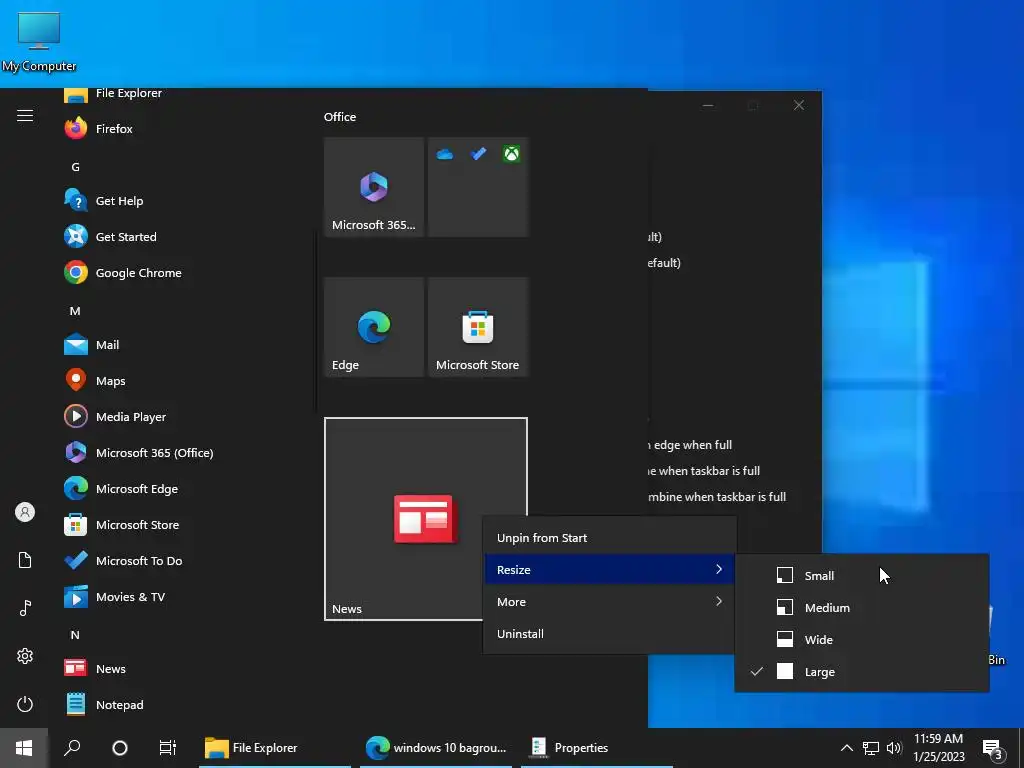Screen dimensions: 1024x768
Task: Open the More submenu entry
Action: click(x=609, y=601)
